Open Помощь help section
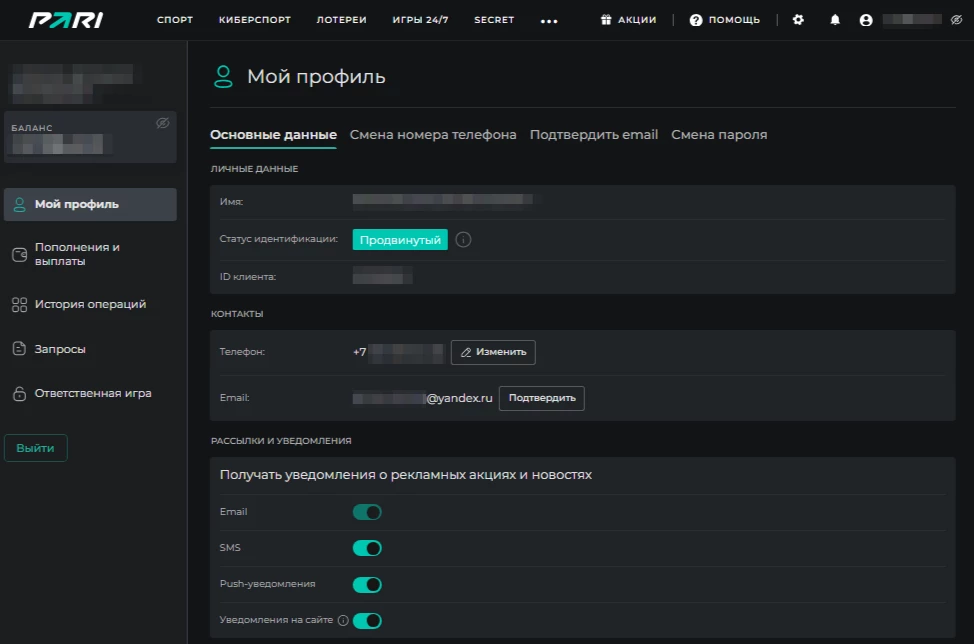974x644 pixels. click(x=725, y=20)
